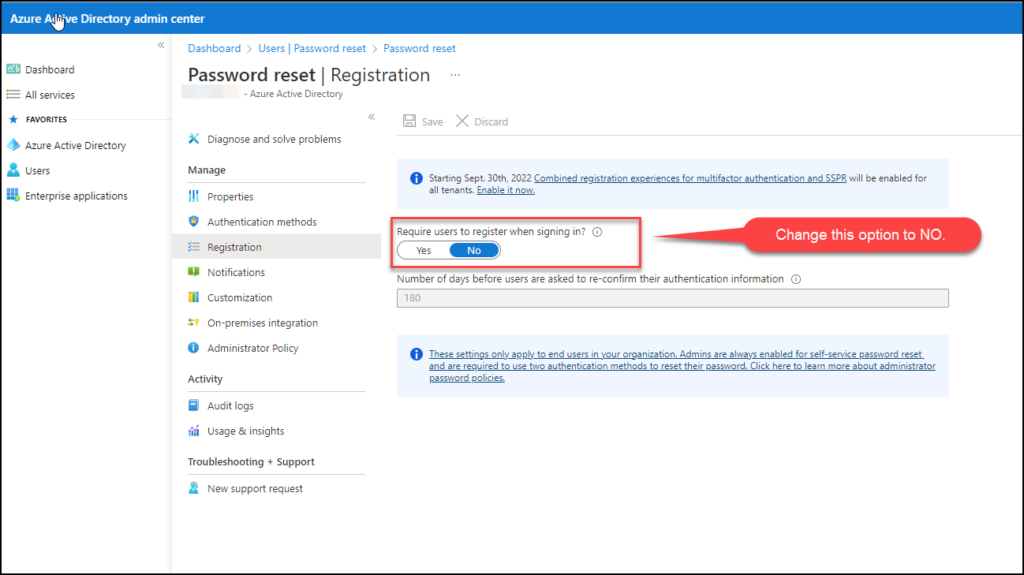Select Authentication methods under Manage
The width and height of the screenshot is (1024, 575).
coord(262,222)
